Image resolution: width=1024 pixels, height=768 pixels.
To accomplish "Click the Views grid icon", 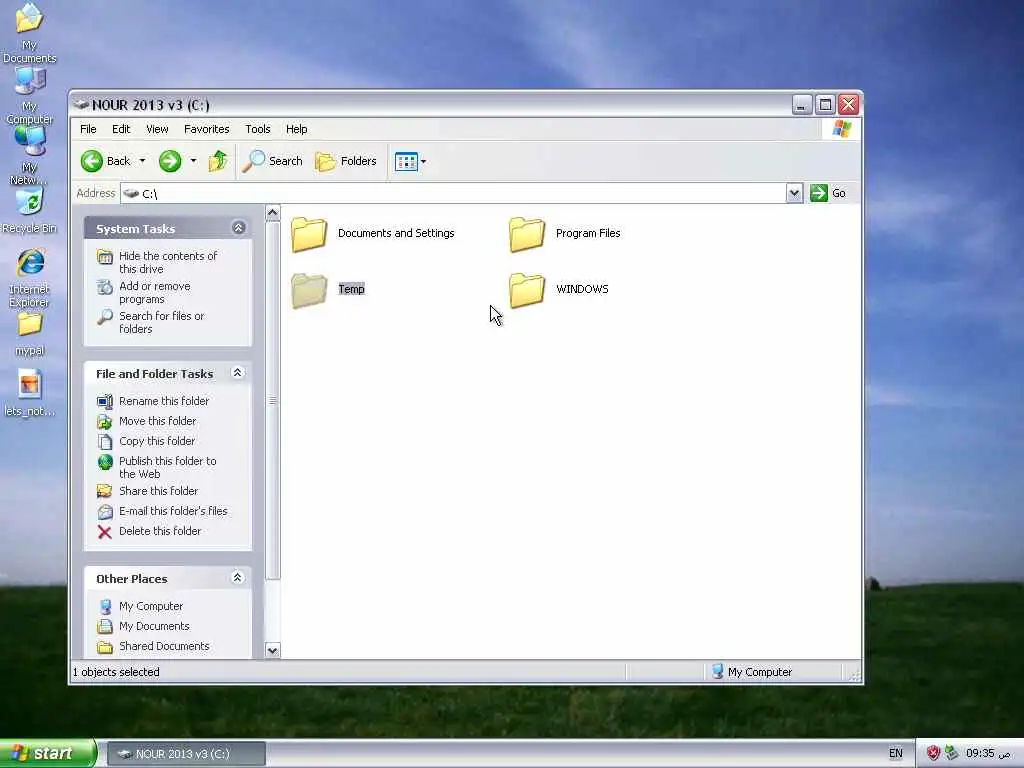I will pyautogui.click(x=406, y=161).
